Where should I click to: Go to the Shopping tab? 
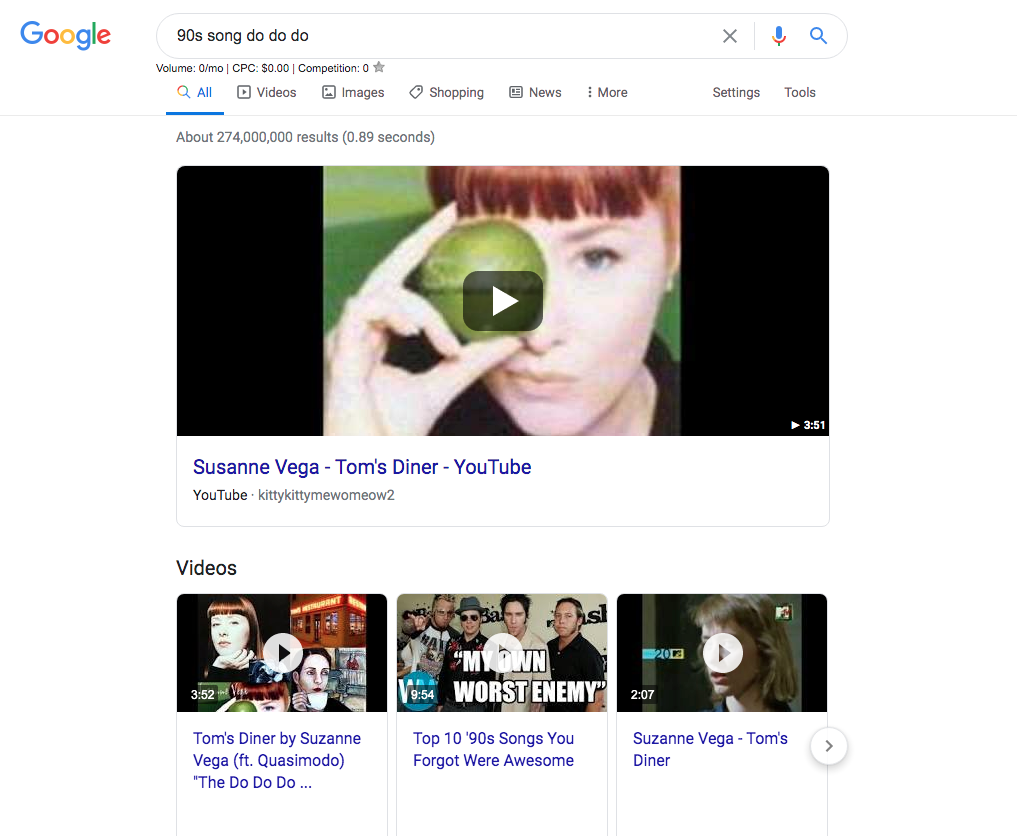[x=447, y=92]
